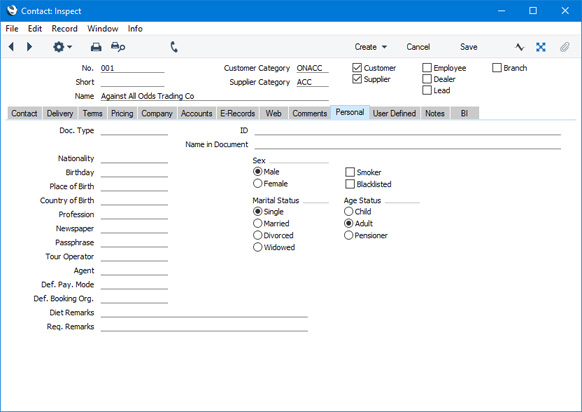
Task: Open the Record menu
Action: 65,29
